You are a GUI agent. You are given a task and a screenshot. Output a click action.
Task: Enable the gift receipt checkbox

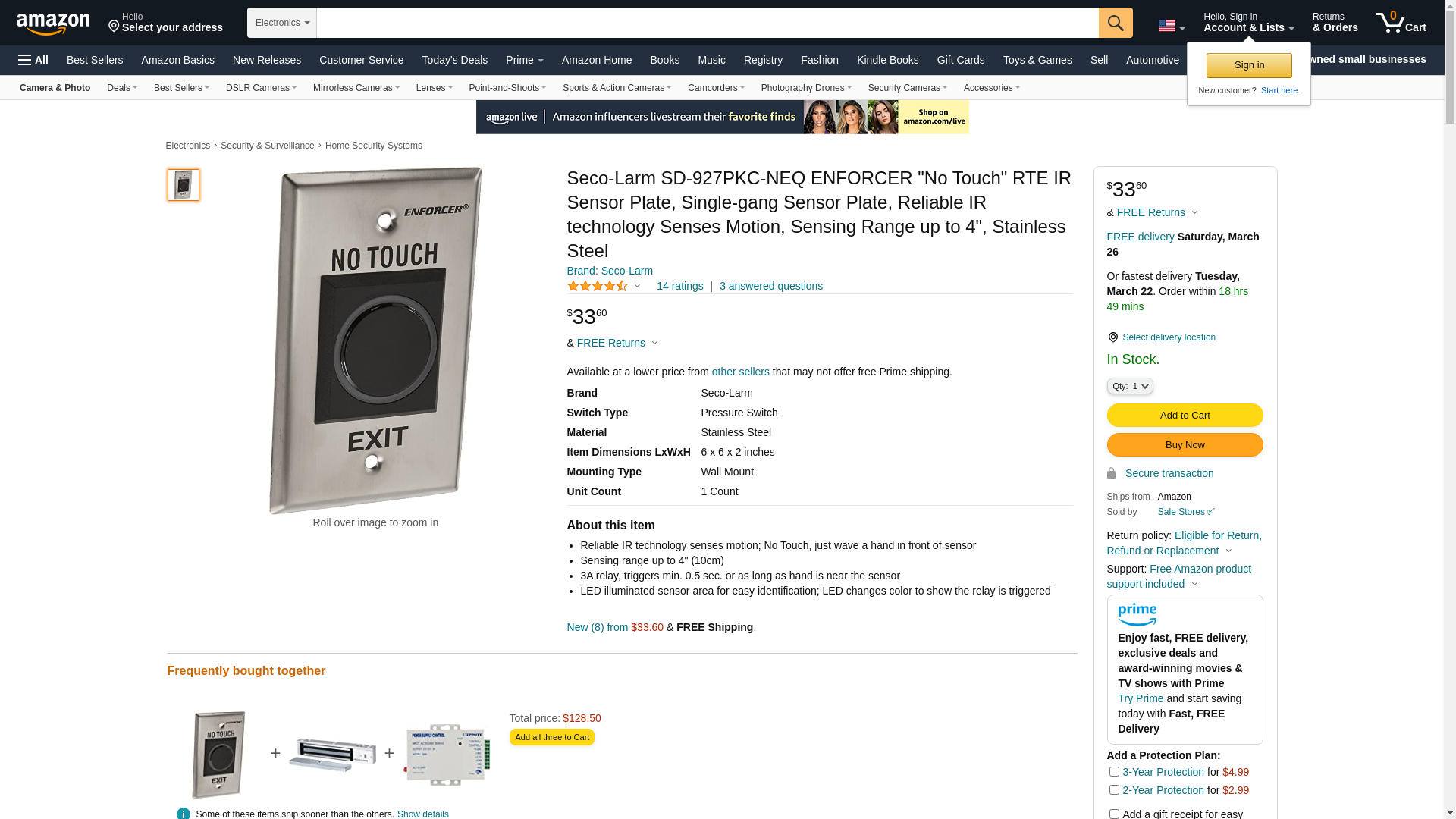click(1114, 814)
